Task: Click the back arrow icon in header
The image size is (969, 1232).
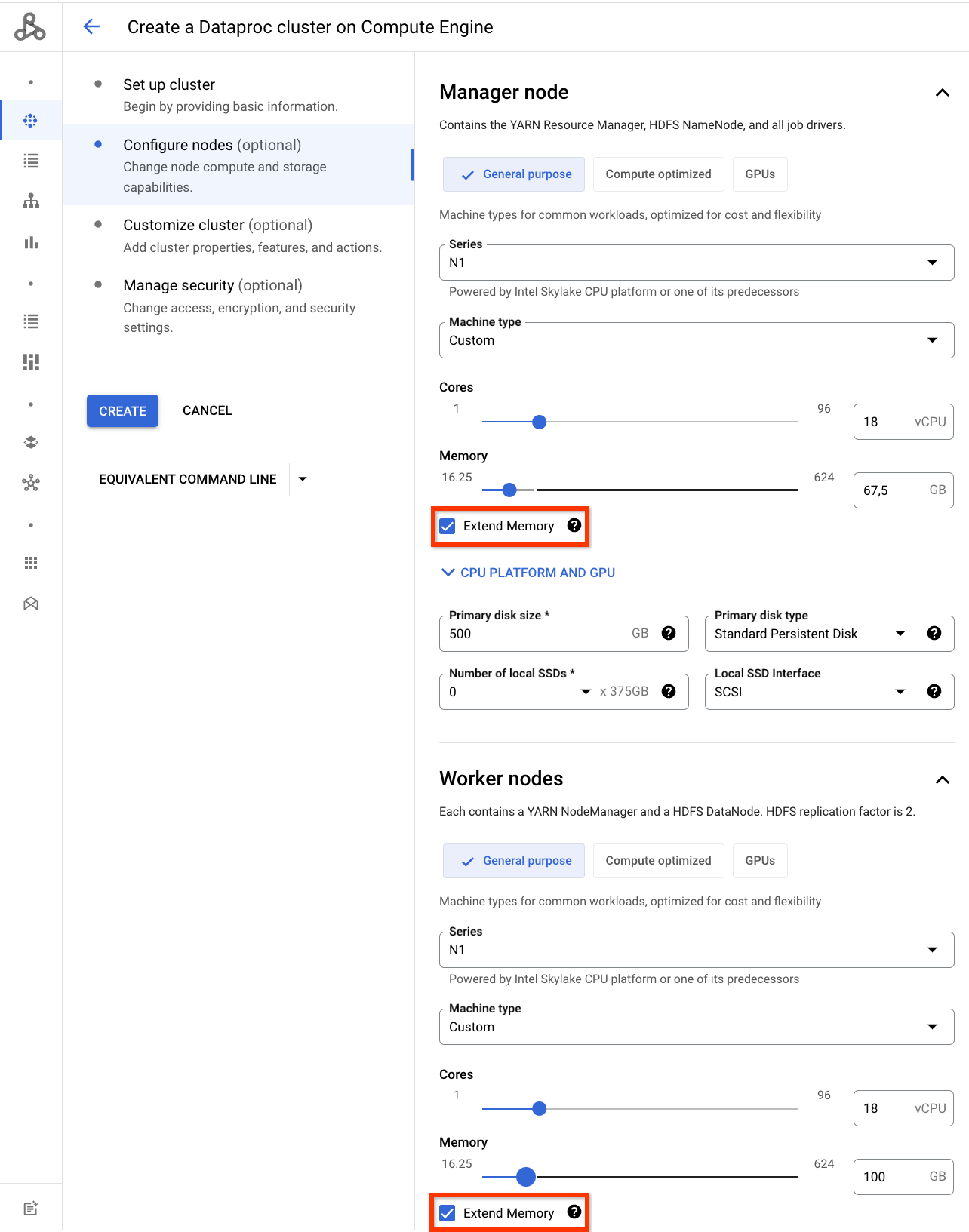Action: [91, 27]
